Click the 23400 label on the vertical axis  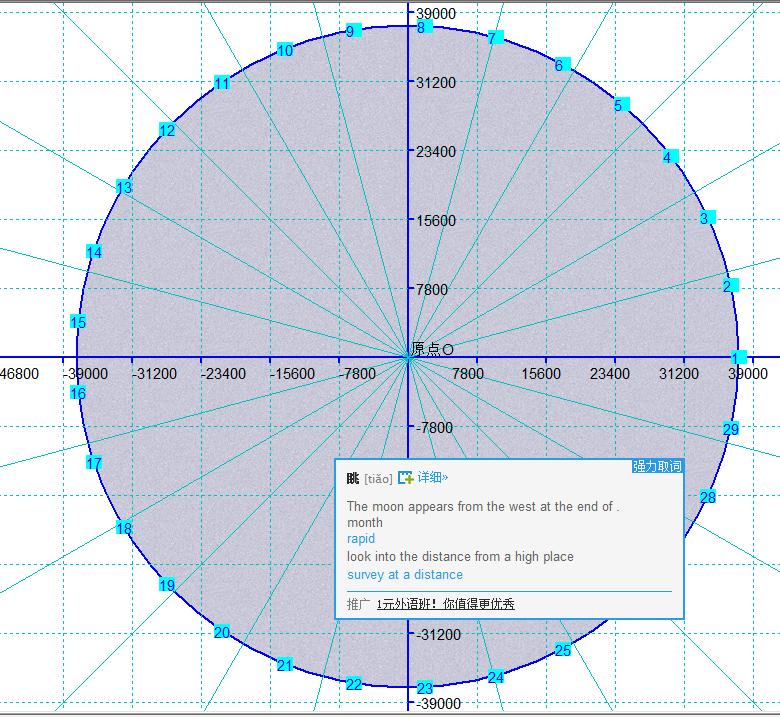click(x=436, y=151)
